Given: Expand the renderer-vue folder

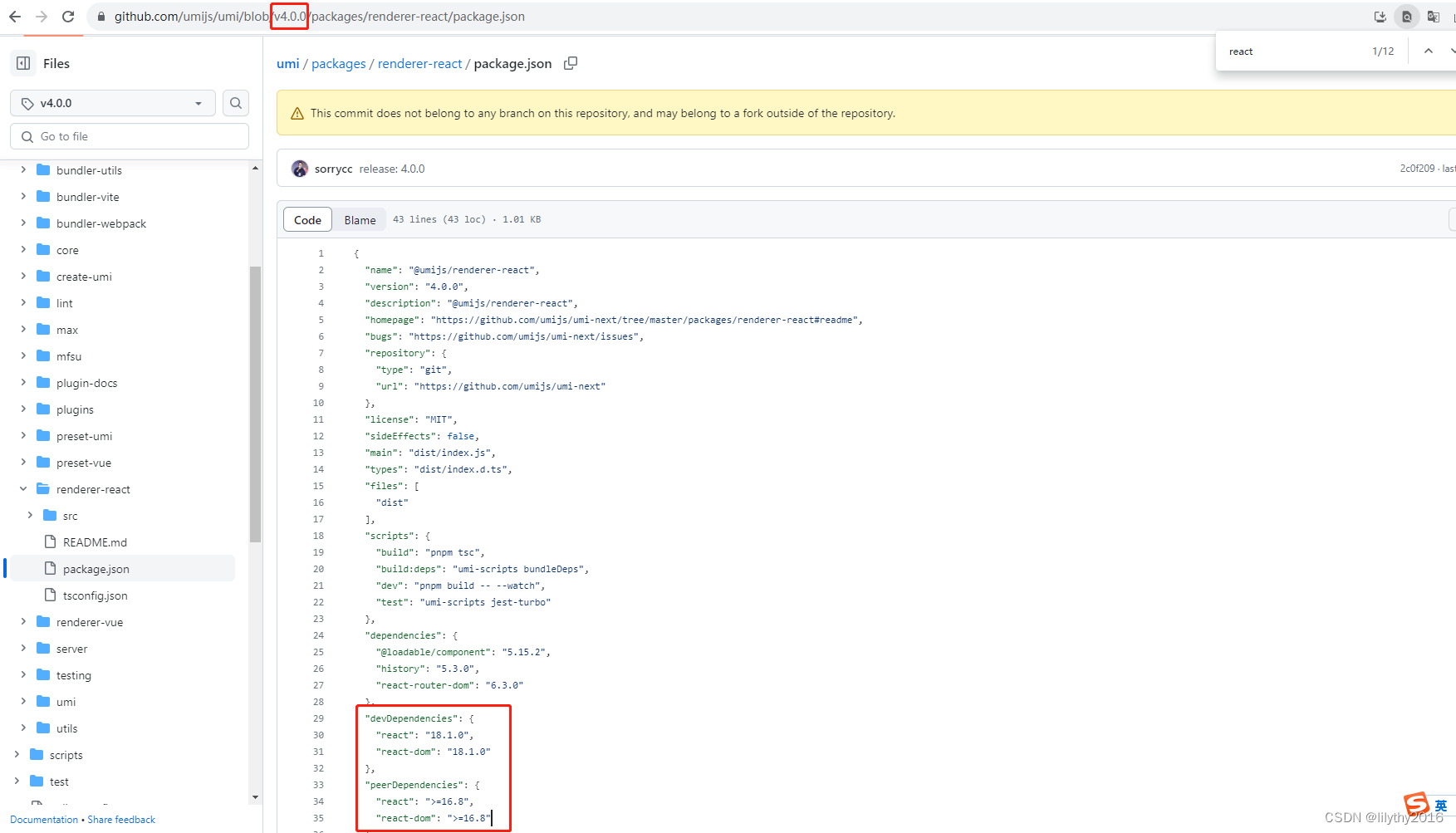Looking at the screenshot, I should (x=23, y=621).
